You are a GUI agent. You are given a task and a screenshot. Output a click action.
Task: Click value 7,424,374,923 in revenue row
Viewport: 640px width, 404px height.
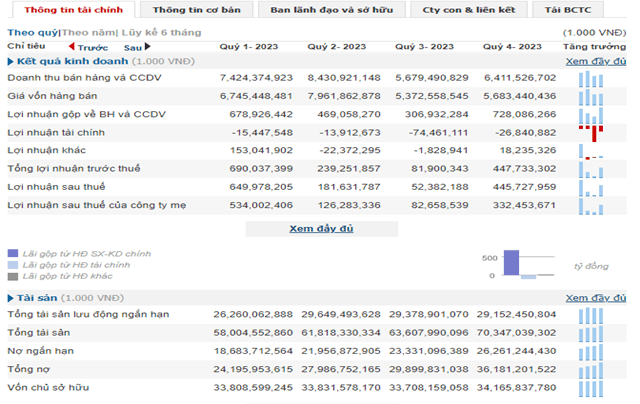point(256,78)
